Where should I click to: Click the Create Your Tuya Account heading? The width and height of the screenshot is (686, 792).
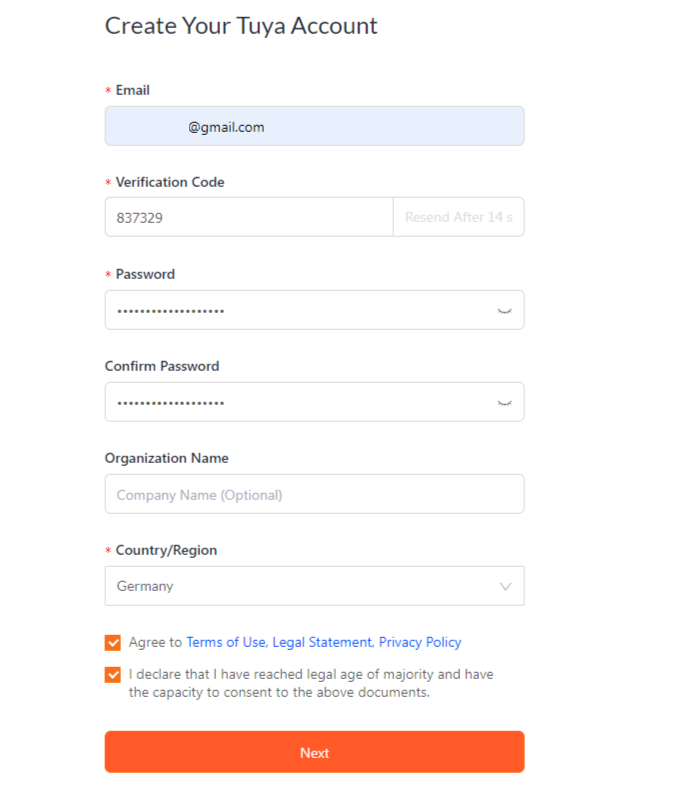click(x=241, y=26)
